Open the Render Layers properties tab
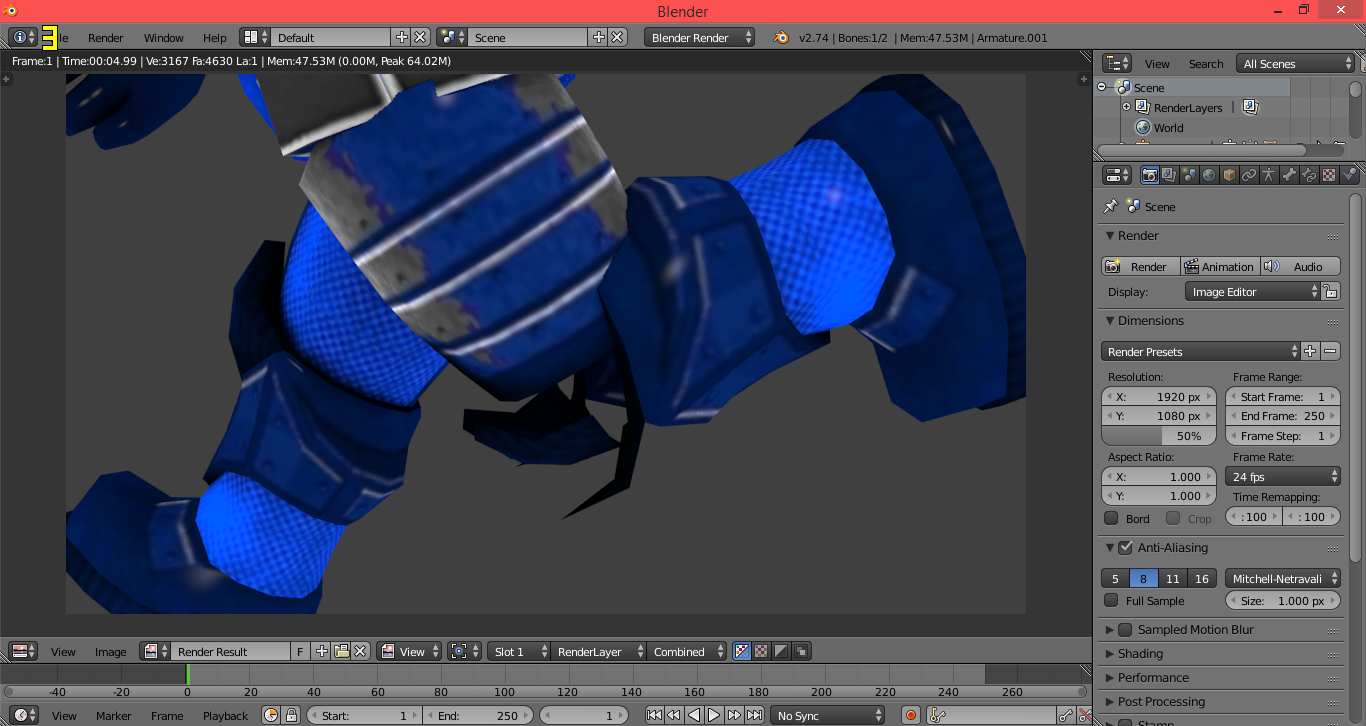The height and width of the screenshot is (726, 1366). [1169, 175]
